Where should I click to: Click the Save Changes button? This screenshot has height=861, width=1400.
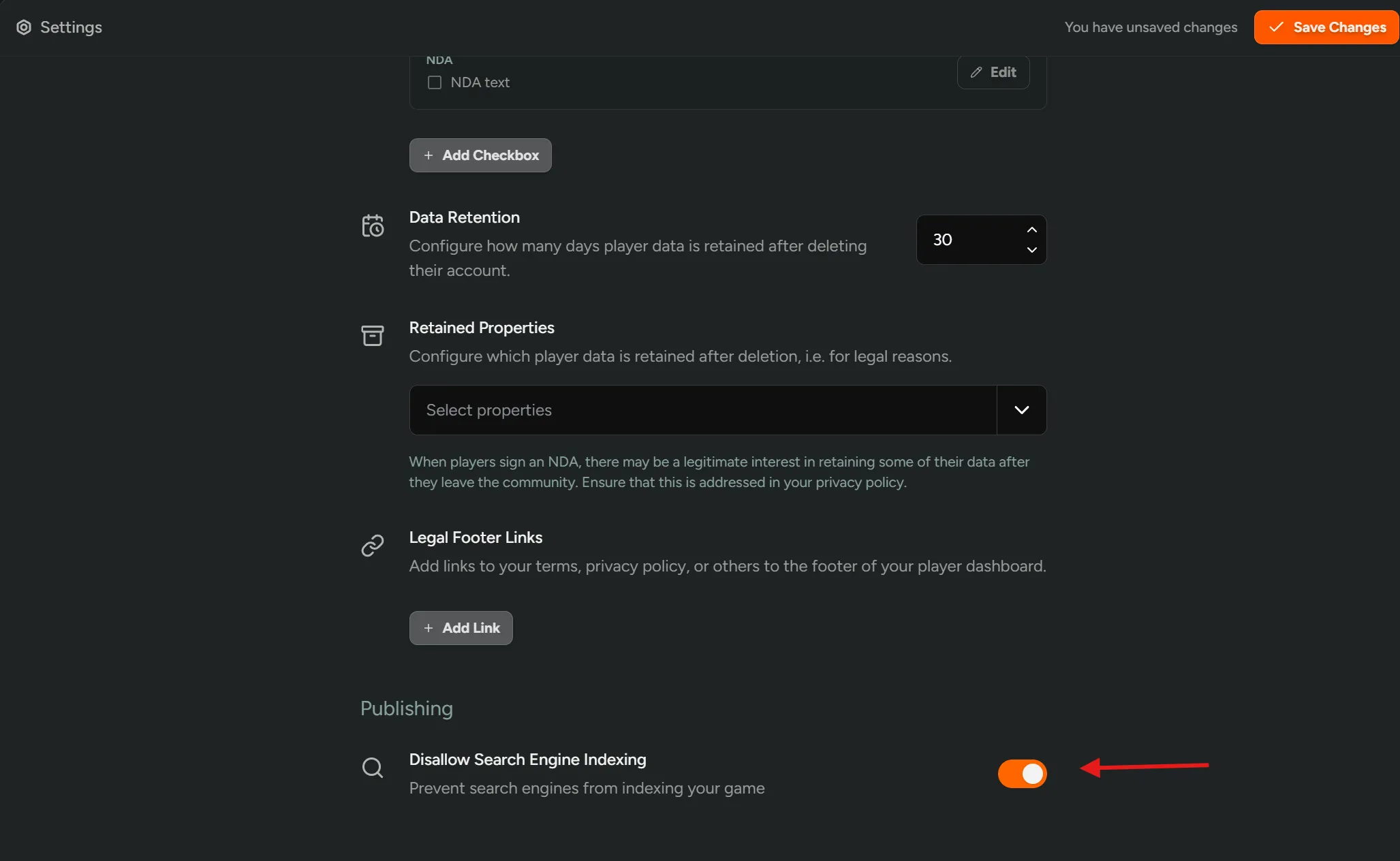pyautogui.click(x=1326, y=27)
